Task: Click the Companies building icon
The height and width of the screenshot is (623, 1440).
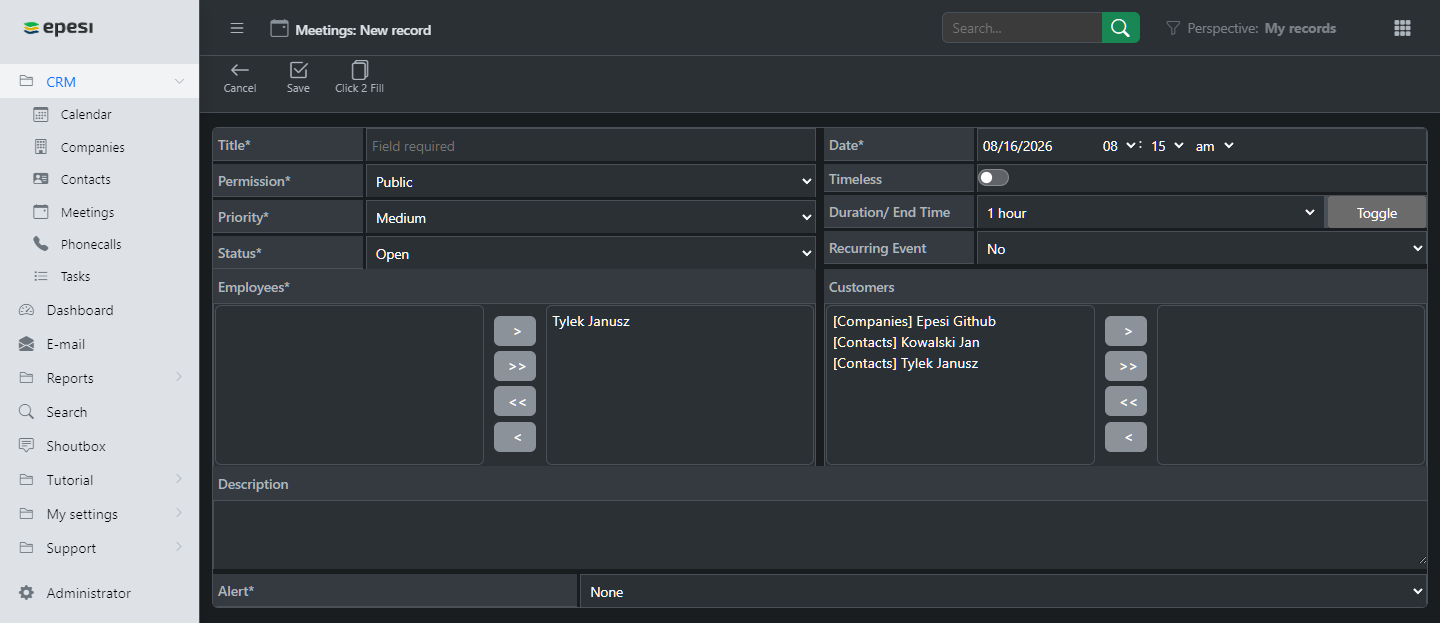Action: point(41,147)
